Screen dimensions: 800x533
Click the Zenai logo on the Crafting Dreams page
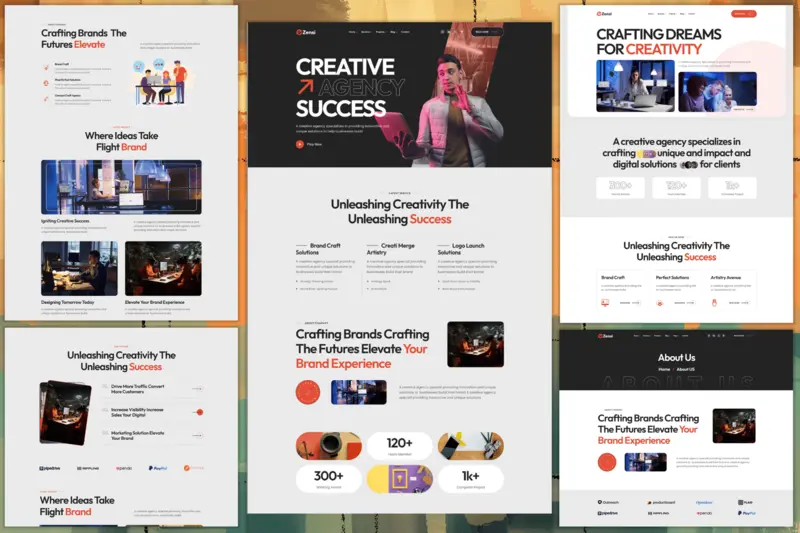(x=604, y=14)
